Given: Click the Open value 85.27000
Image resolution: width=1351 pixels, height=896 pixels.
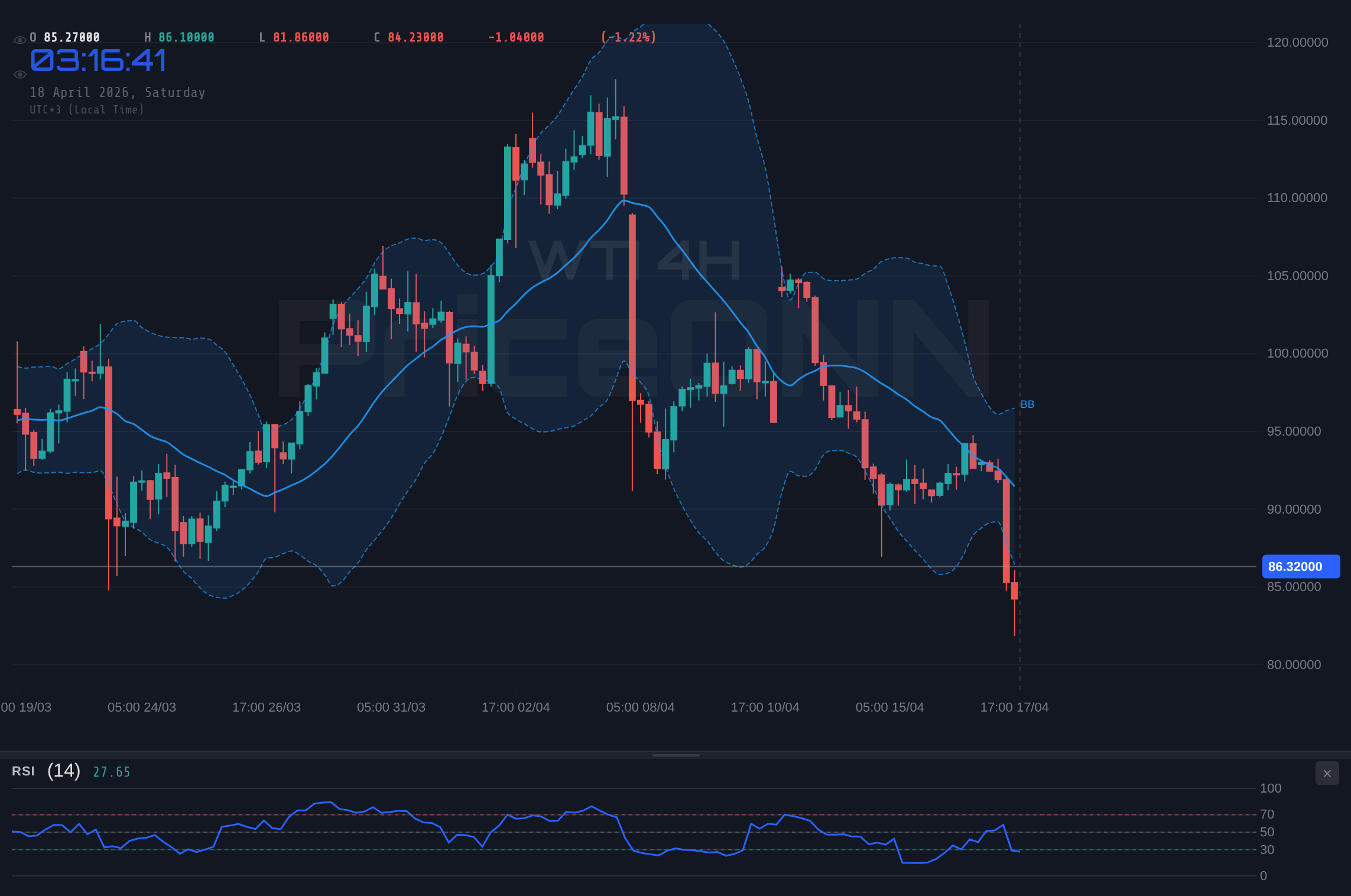Looking at the screenshot, I should [x=72, y=37].
